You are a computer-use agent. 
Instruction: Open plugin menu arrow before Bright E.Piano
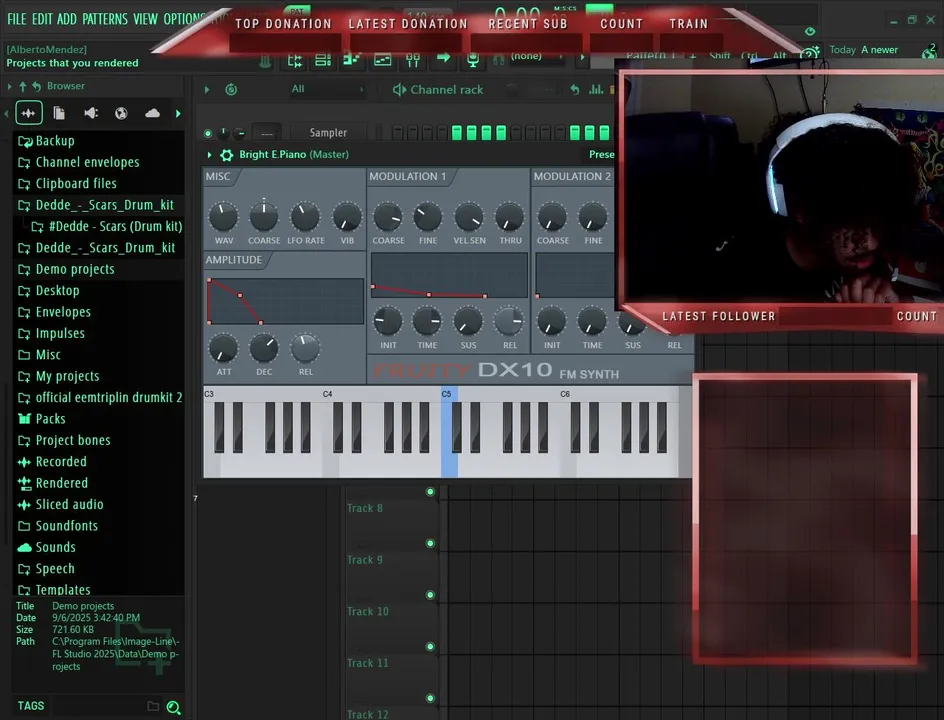(x=210, y=155)
